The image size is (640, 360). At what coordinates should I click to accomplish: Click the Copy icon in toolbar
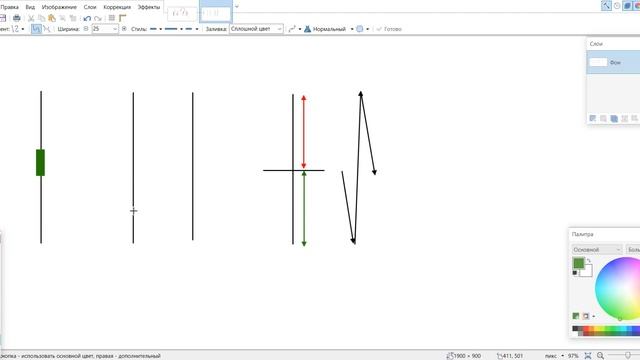pyautogui.click(x=42, y=18)
